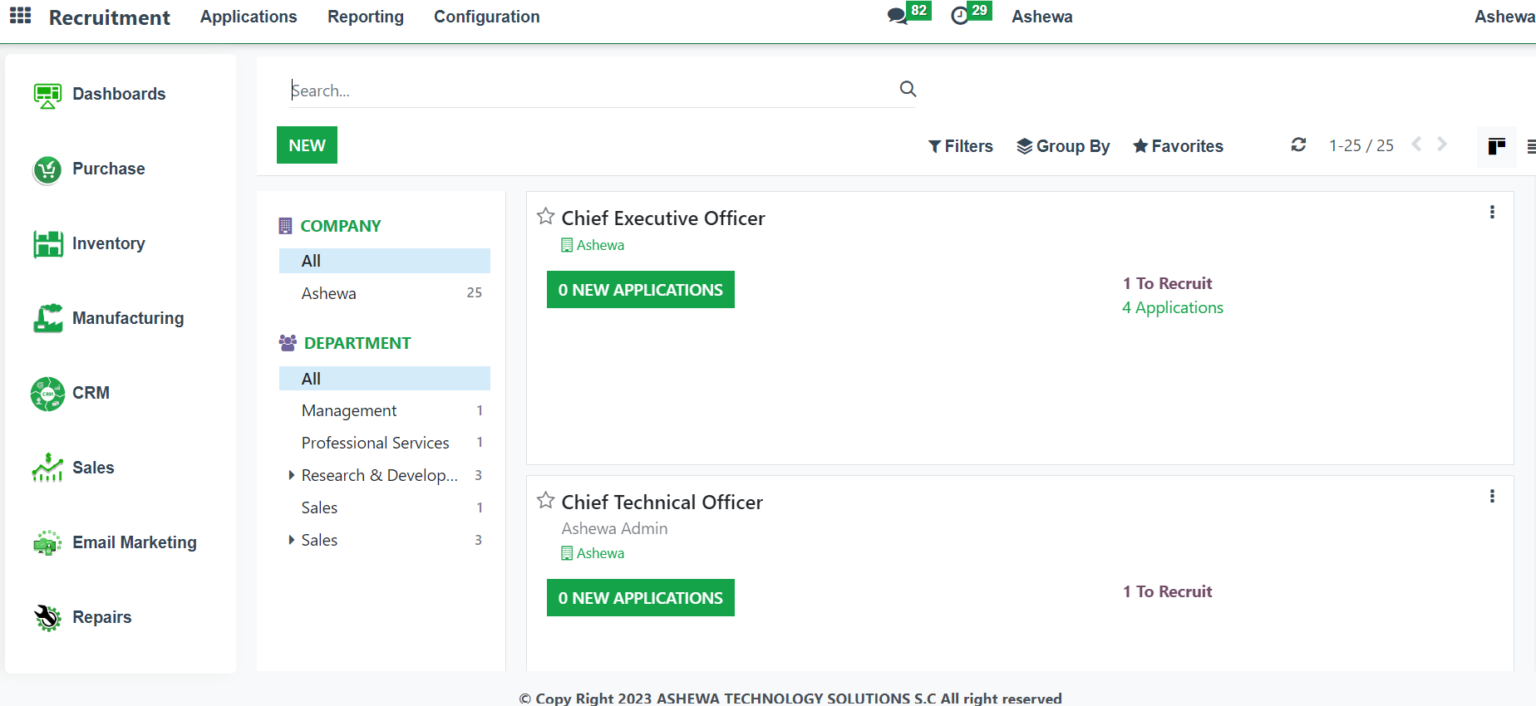Open the 4 Applications link
Viewport: 1536px width, 706px height.
(x=1173, y=308)
